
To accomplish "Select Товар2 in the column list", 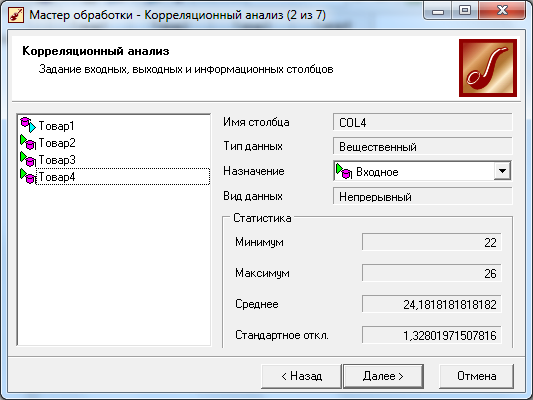I will coord(57,143).
